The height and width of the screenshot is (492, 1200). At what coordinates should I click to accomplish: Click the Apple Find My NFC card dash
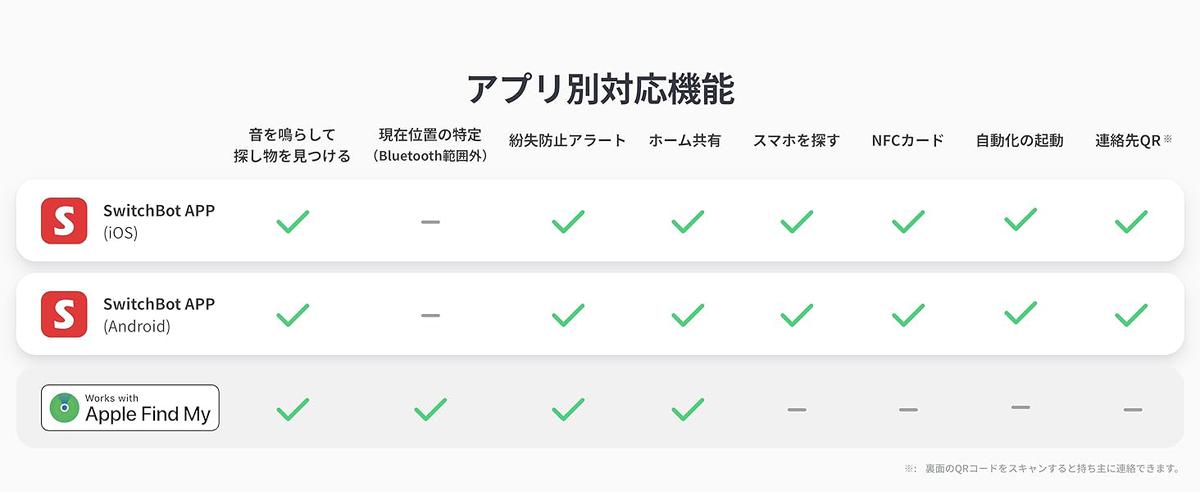click(908, 409)
